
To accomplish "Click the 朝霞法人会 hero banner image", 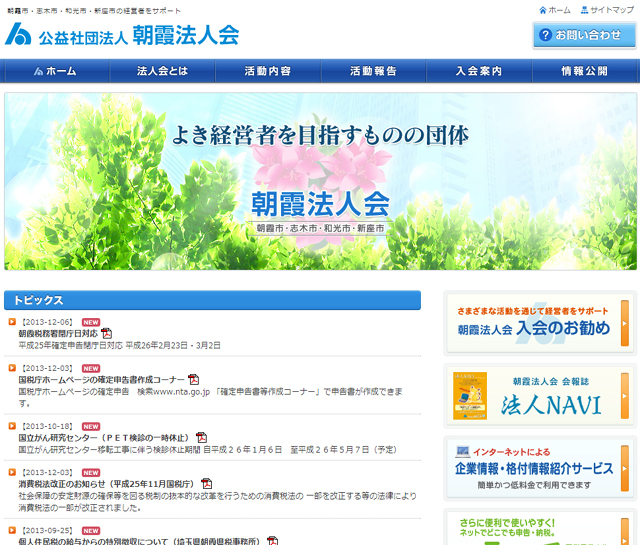I will 320,181.
